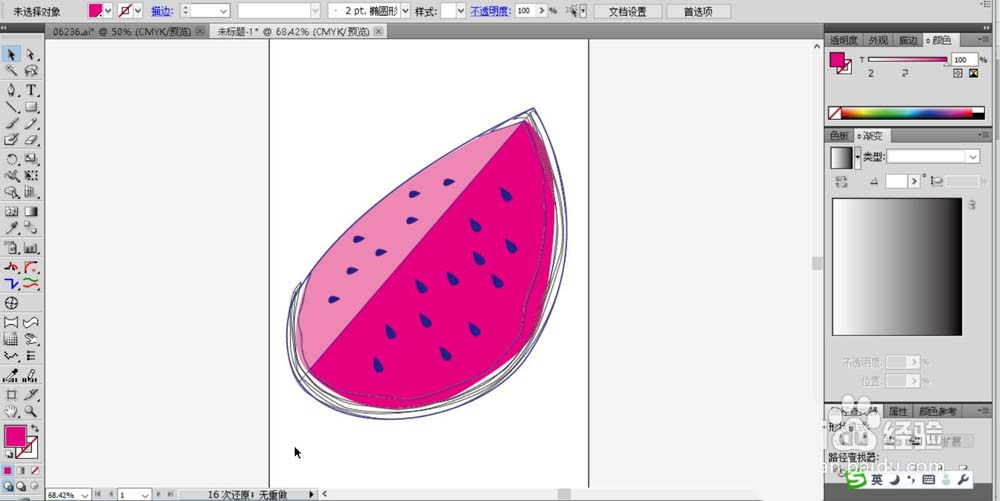Image resolution: width=1000 pixels, height=501 pixels.
Task: Select the Mesh tool
Action: pos(11,212)
